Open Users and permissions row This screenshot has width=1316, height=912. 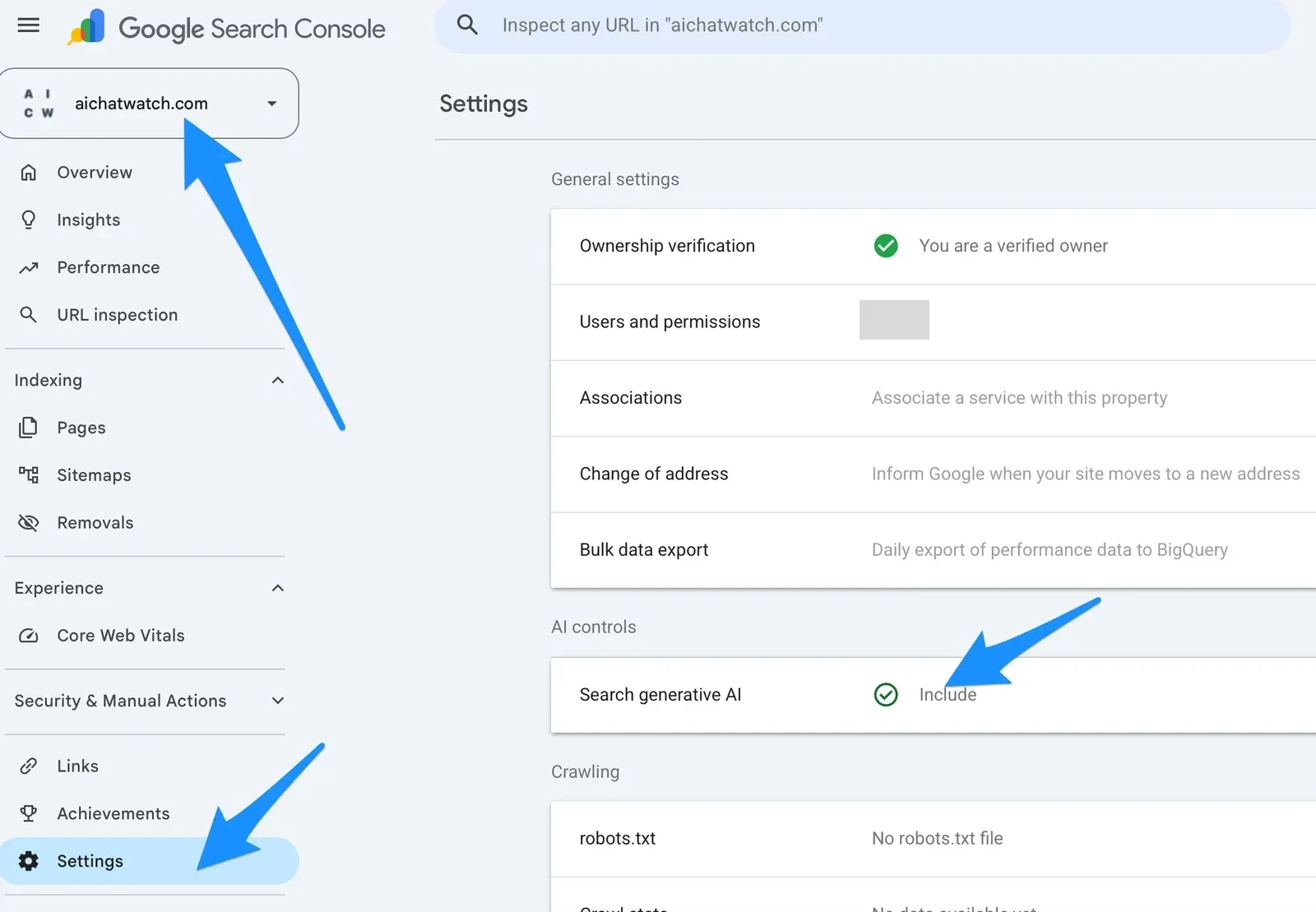934,322
